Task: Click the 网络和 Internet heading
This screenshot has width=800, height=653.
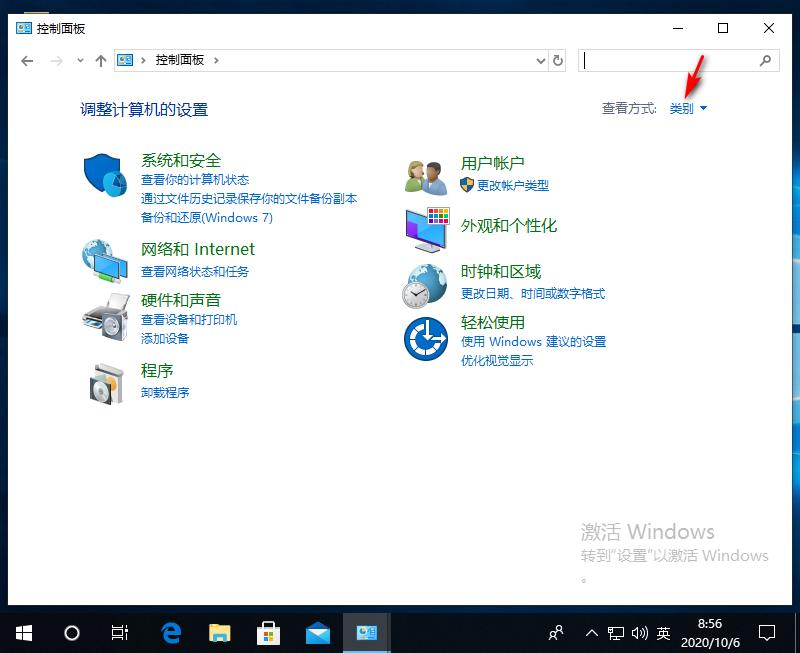Action: 197,249
